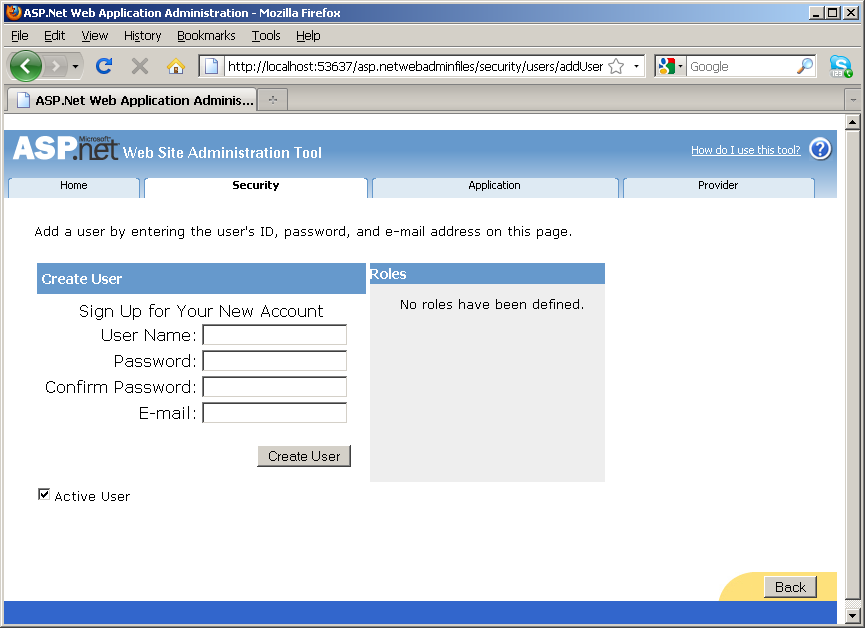
Task: Bookmark this page with the star icon
Action: 616,66
